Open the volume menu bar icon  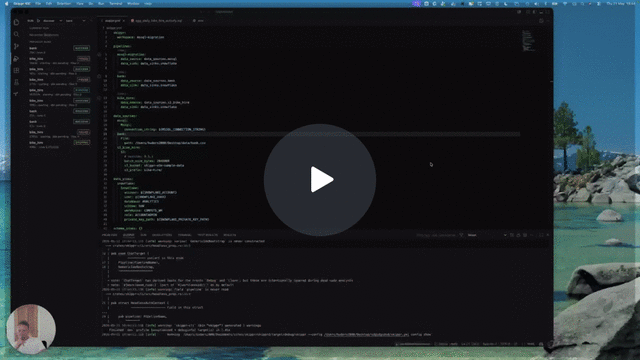coord(536,4)
